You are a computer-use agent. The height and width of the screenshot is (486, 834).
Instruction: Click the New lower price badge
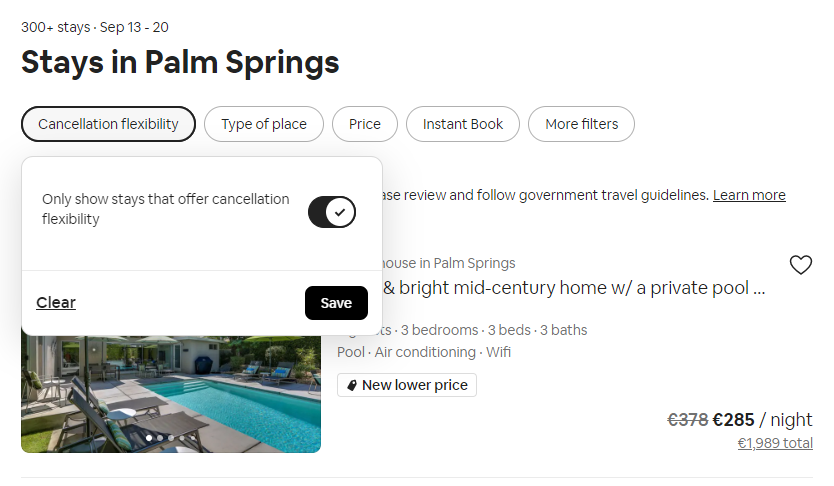tap(407, 385)
